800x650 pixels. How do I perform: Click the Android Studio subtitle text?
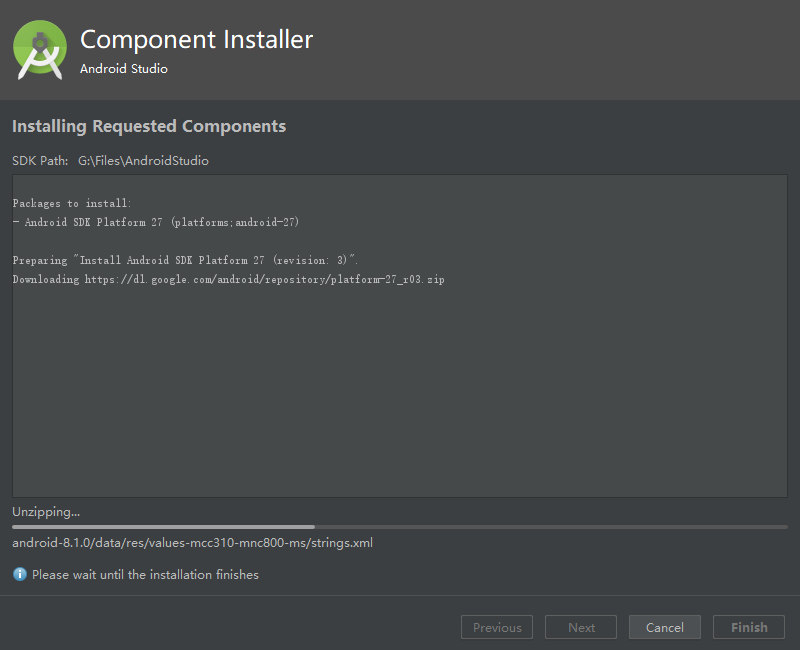click(x=124, y=68)
